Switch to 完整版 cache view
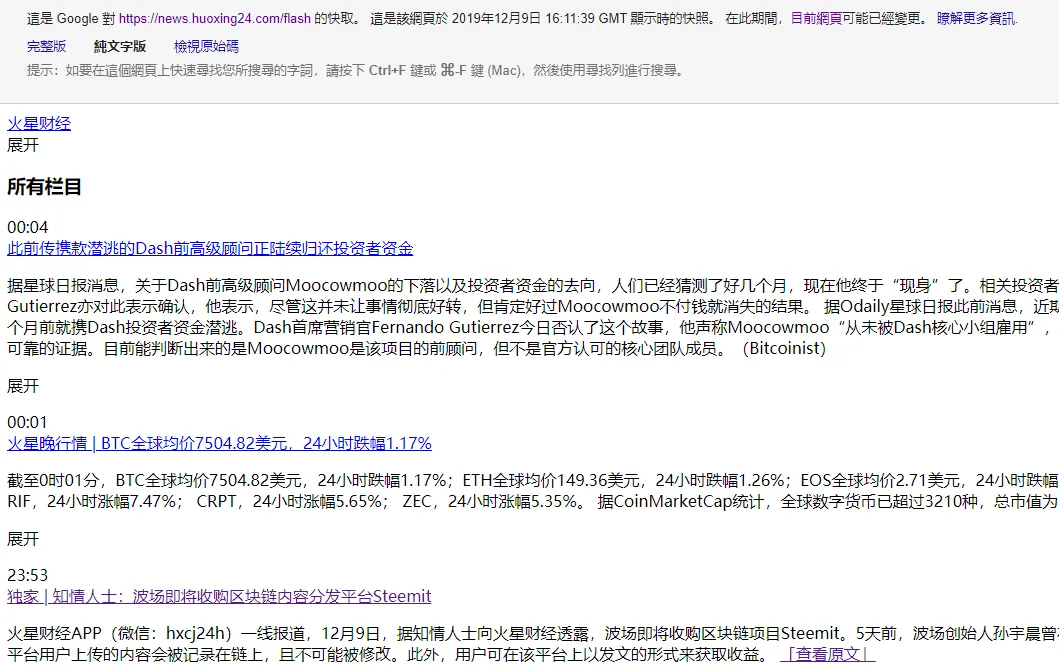Screen dimensions: 1059x670 click(47, 46)
